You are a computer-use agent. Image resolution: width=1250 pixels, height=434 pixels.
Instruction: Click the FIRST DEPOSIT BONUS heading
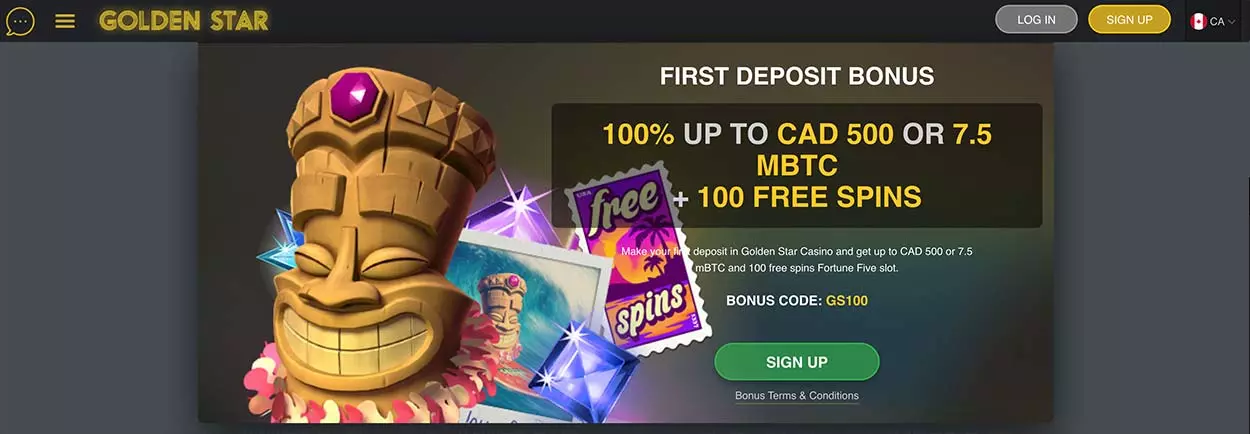pos(797,76)
